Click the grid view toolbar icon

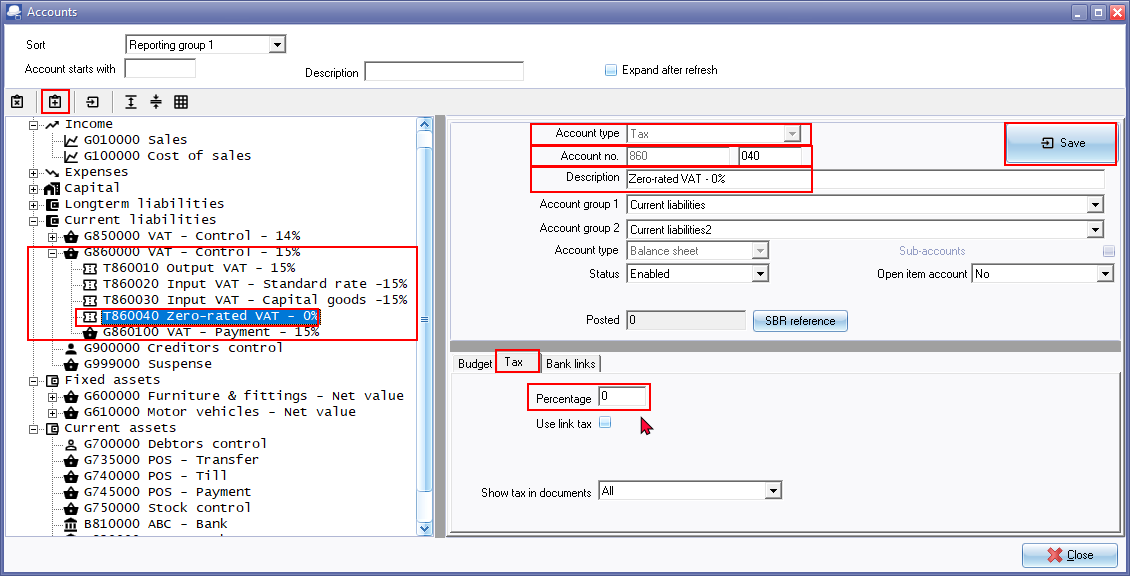pyautogui.click(x=181, y=102)
